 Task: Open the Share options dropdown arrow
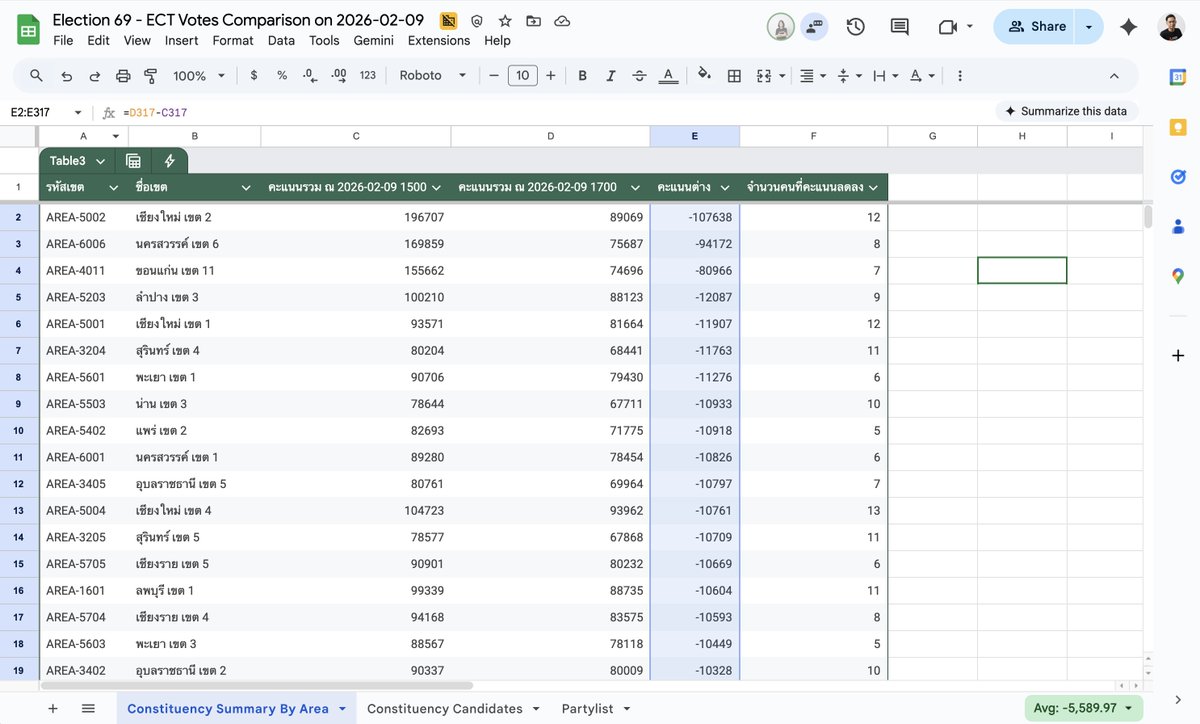tap(1090, 27)
